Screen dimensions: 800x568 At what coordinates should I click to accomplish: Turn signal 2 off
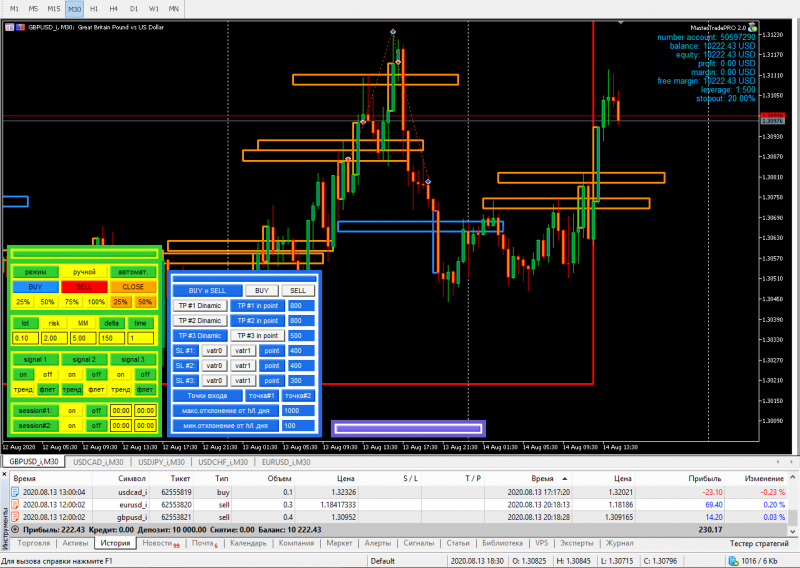96,375
